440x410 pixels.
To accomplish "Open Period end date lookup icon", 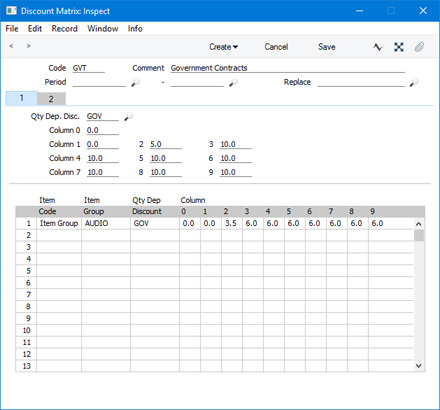I will pos(233,82).
